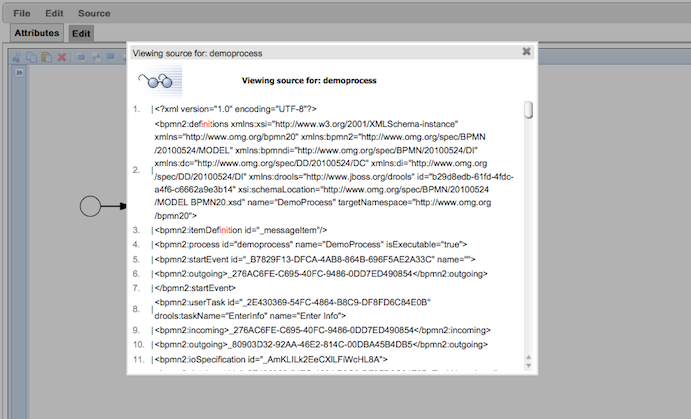The height and width of the screenshot is (419, 691).
Task: Click the scroll-down arrow in source dialog
Action: (x=528, y=366)
